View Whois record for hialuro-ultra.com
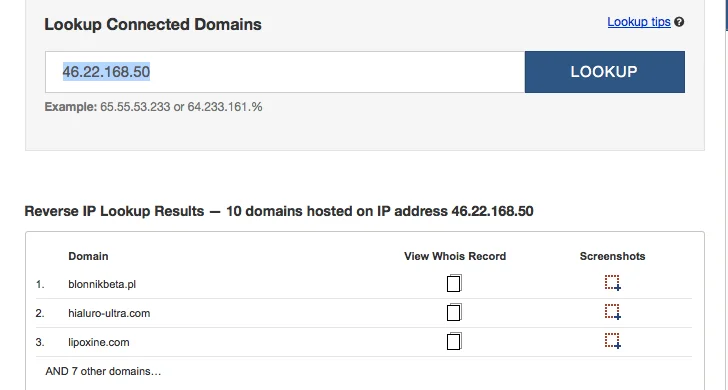Image resolution: width=728 pixels, height=390 pixels. pos(454,312)
